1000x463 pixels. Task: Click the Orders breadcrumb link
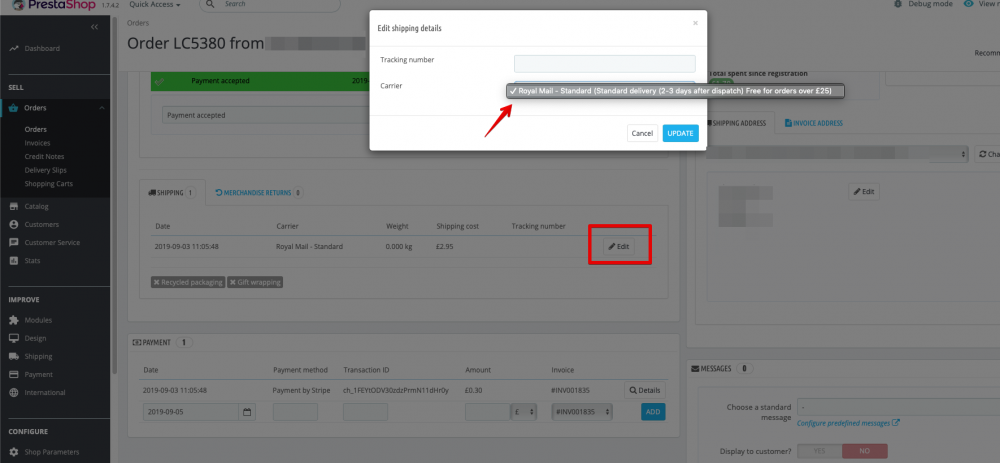pos(138,23)
